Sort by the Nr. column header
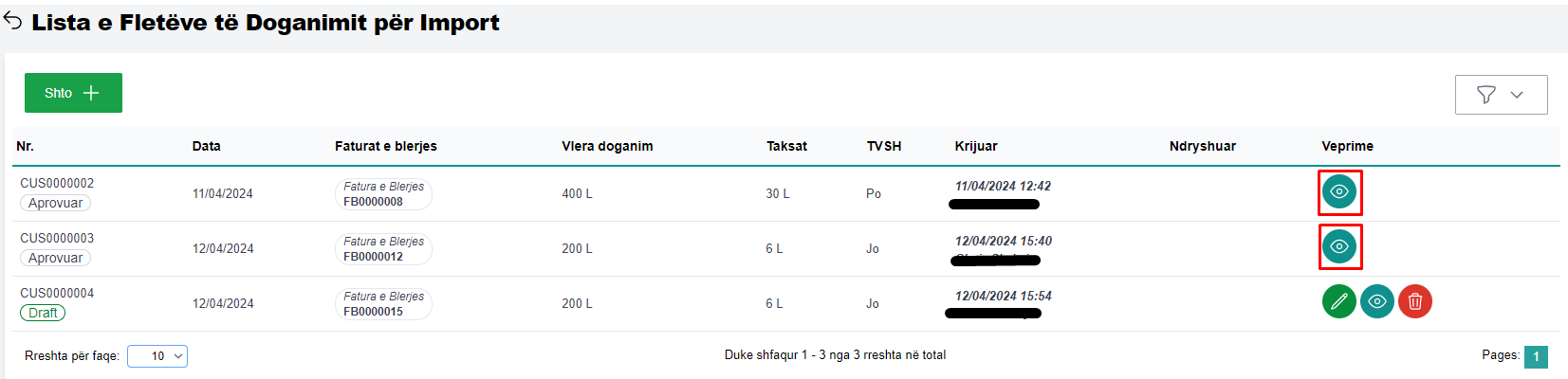The height and width of the screenshot is (379, 1568). (x=25, y=146)
